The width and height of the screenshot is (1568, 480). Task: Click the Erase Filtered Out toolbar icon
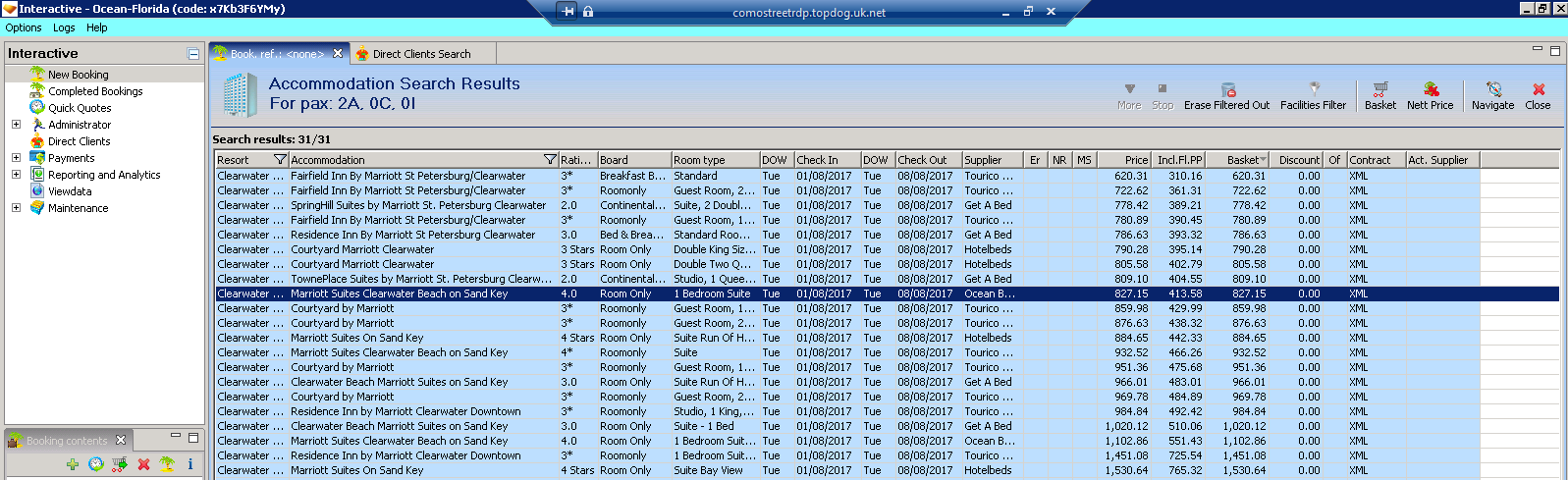[1227, 89]
